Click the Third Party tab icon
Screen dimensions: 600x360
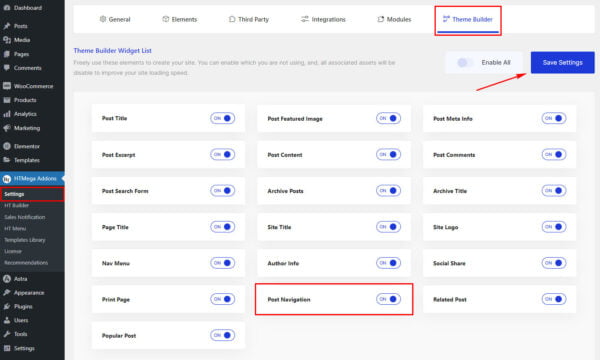click(x=232, y=19)
